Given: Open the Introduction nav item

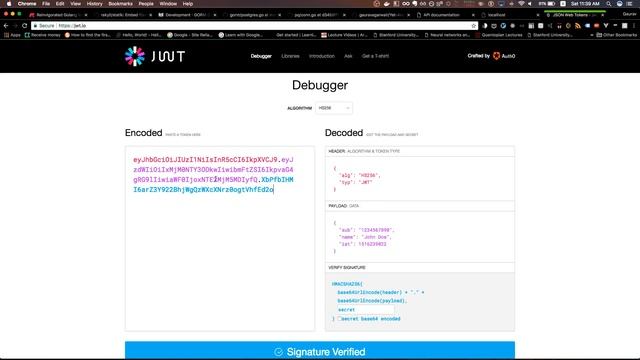Looking at the screenshot, I should tap(322, 56).
